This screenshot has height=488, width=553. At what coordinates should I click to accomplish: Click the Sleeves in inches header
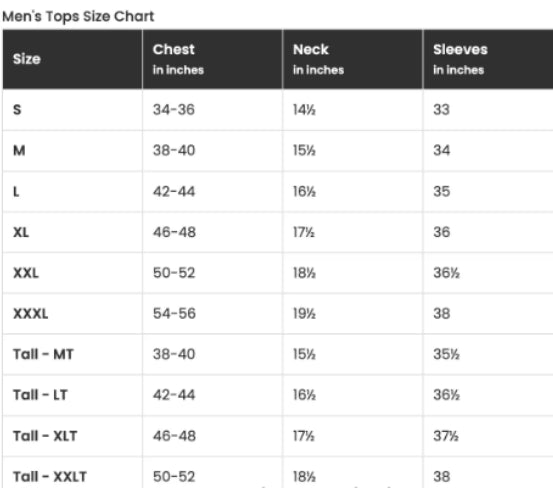460,59
